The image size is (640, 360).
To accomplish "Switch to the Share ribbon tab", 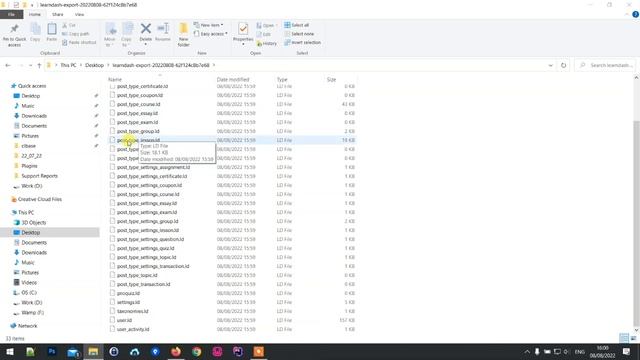I will (x=58, y=14).
